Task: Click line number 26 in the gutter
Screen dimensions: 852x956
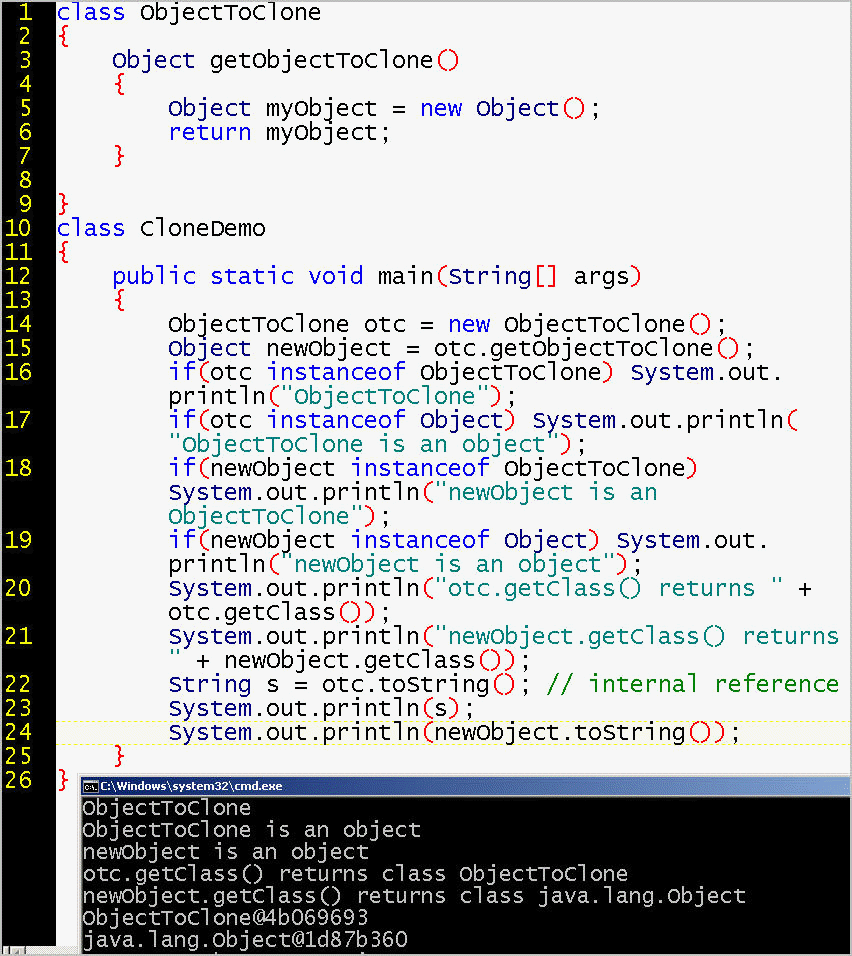Action: [18, 780]
